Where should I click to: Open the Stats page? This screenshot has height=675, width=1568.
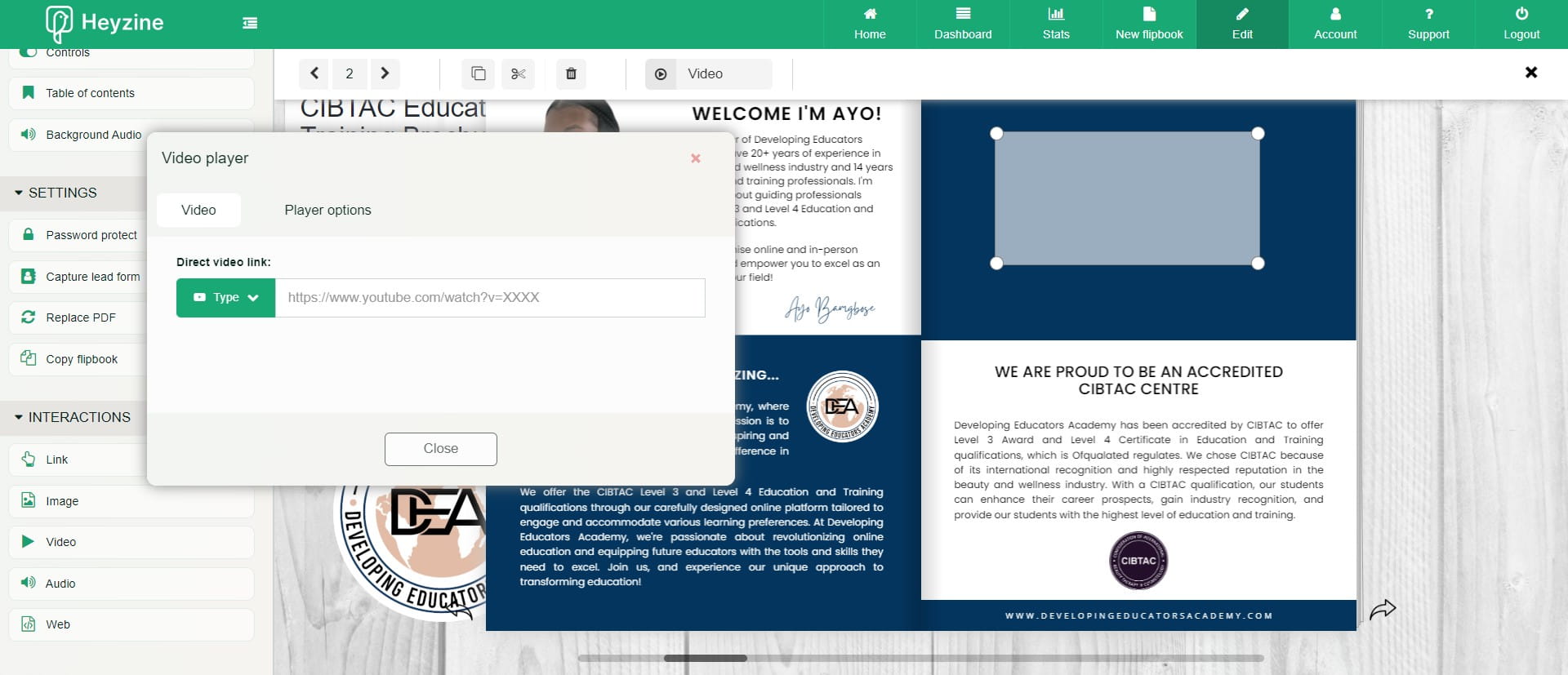tap(1056, 24)
